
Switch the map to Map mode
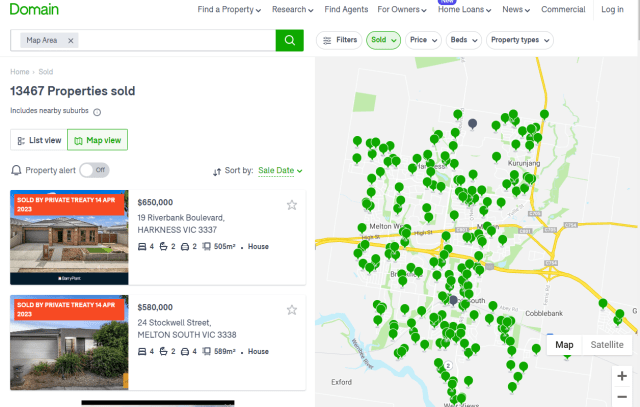click(564, 345)
